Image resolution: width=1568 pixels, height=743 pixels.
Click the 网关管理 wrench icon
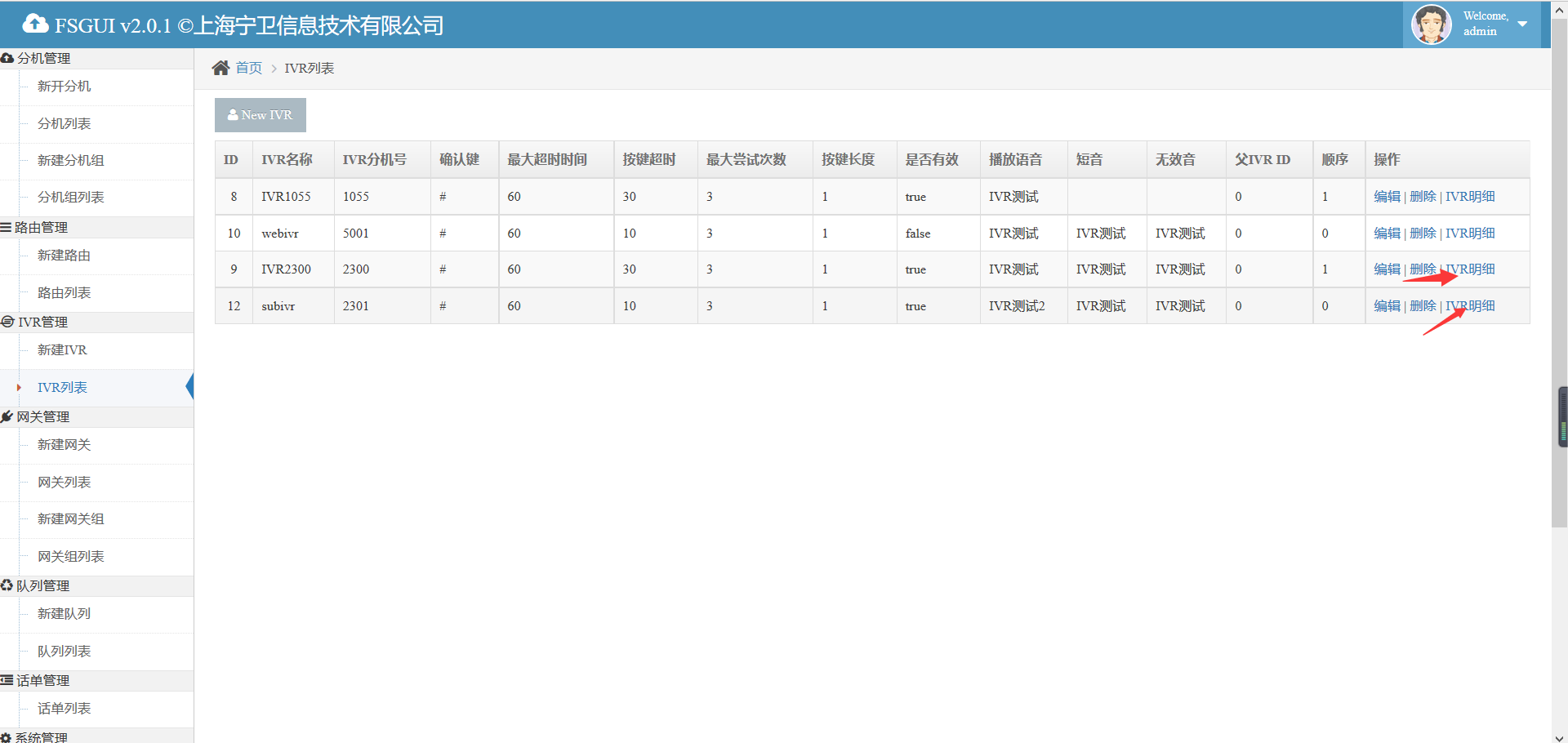[7, 416]
